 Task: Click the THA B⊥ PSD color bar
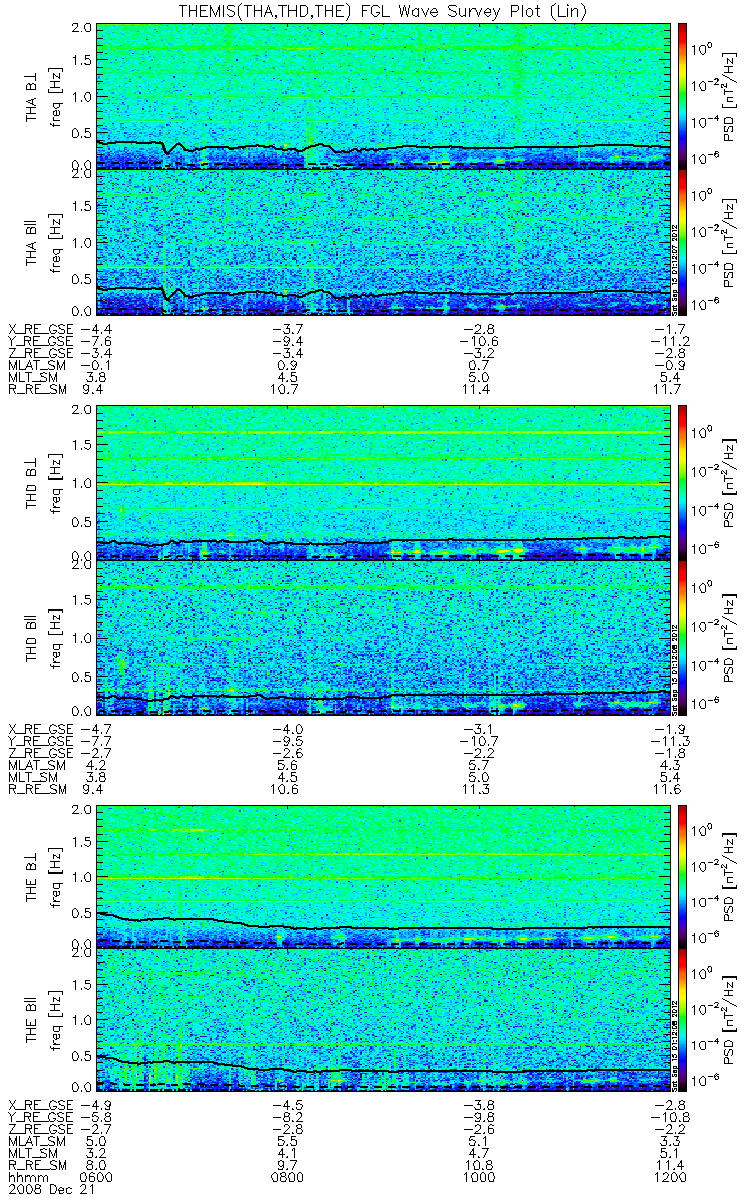[x=683, y=95]
